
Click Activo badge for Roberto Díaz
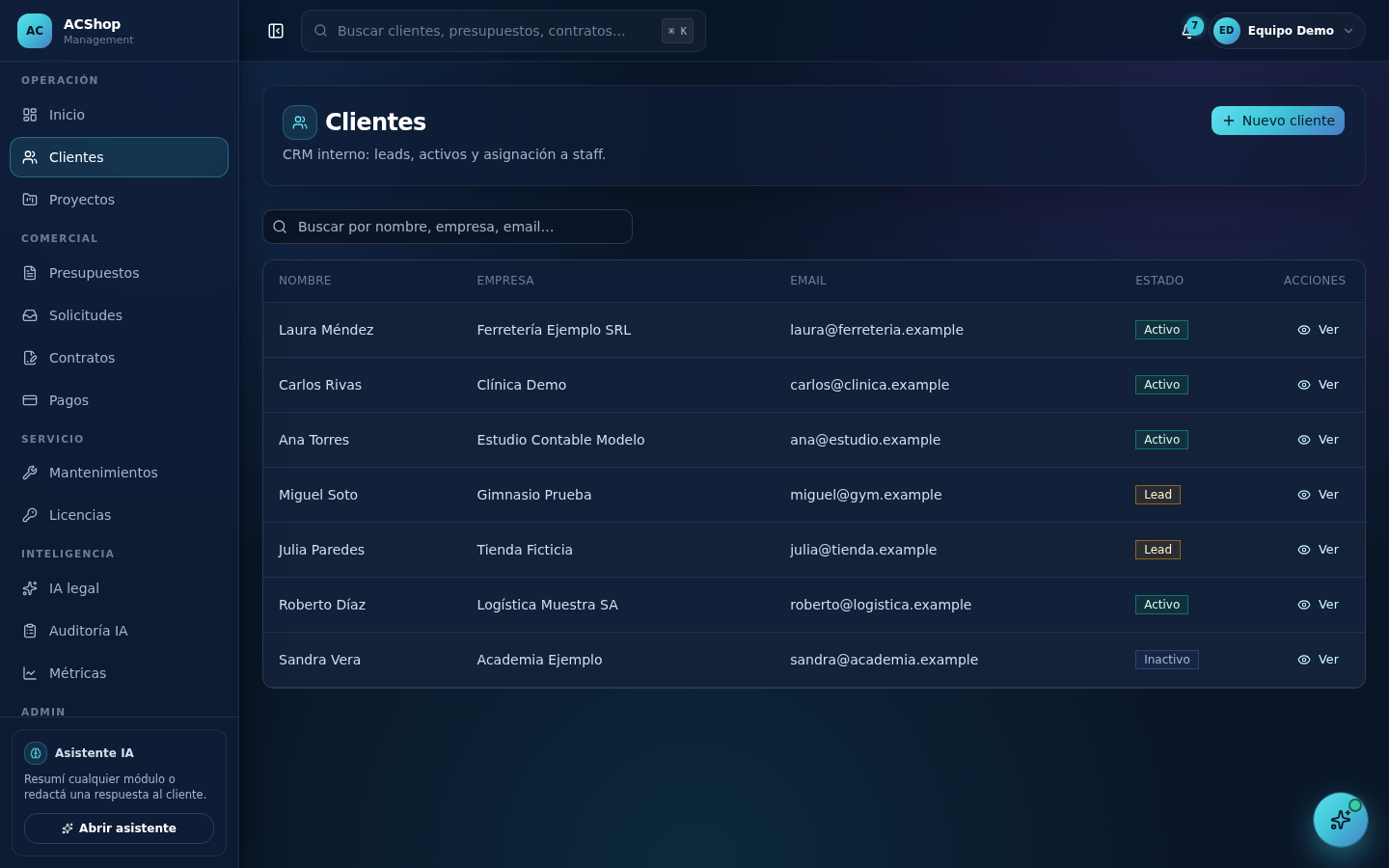point(1161,605)
